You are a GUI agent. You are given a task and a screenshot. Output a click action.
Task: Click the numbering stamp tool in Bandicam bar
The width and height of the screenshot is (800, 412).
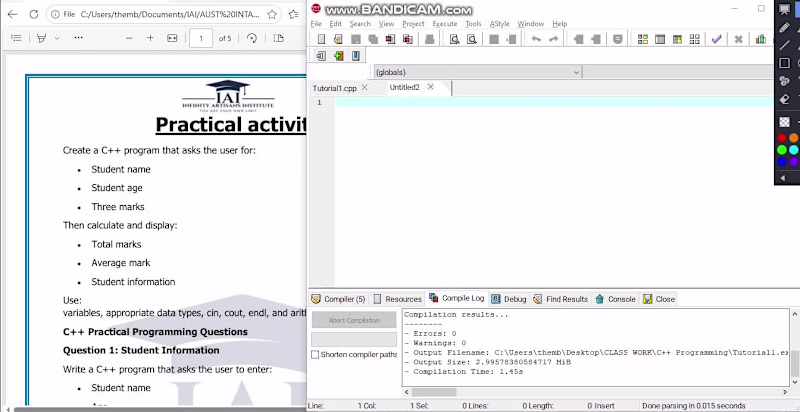pyautogui.click(x=785, y=81)
